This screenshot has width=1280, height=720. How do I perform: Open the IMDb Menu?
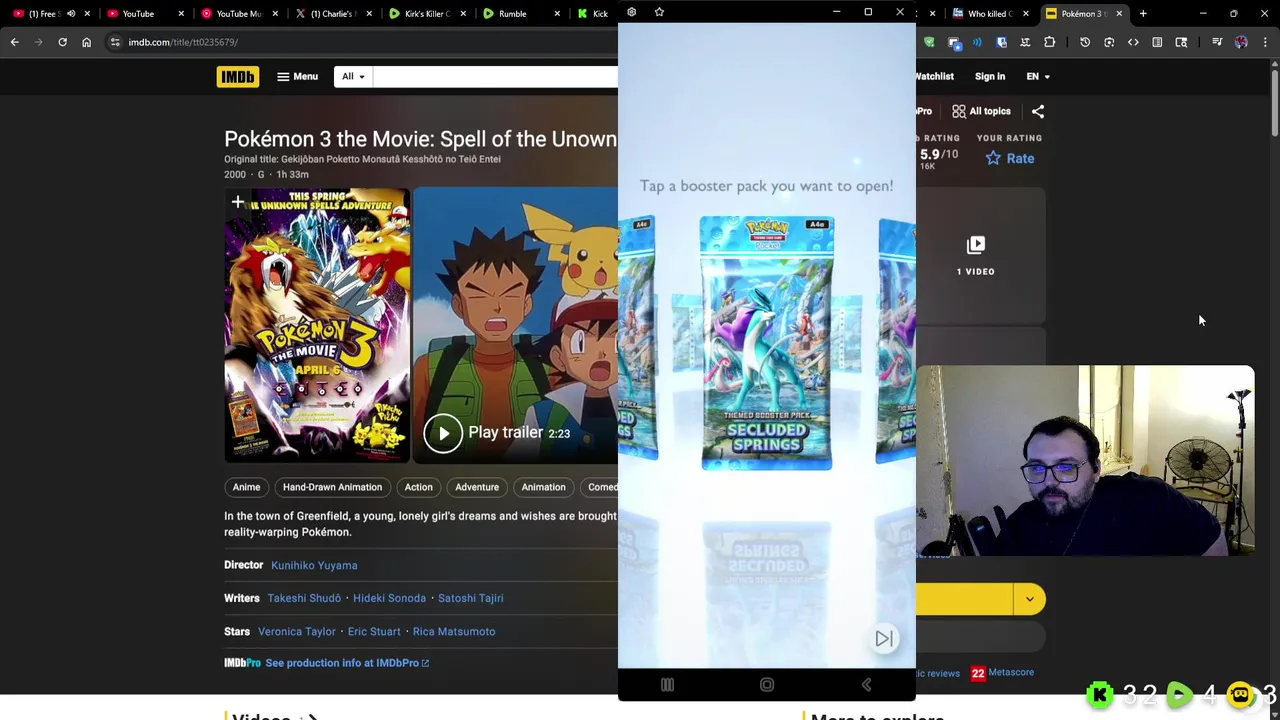click(x=297, y=77)
